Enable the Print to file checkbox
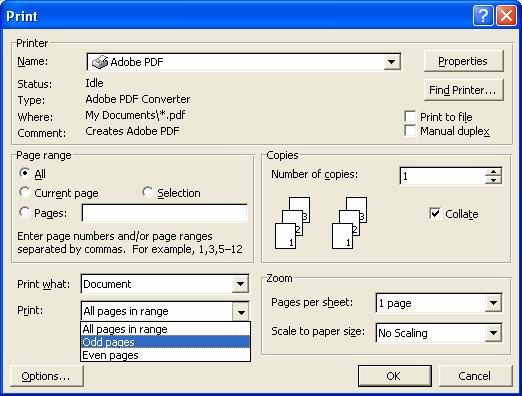The image size is (522, 396). pyautogui.click(x=410, y=117)
